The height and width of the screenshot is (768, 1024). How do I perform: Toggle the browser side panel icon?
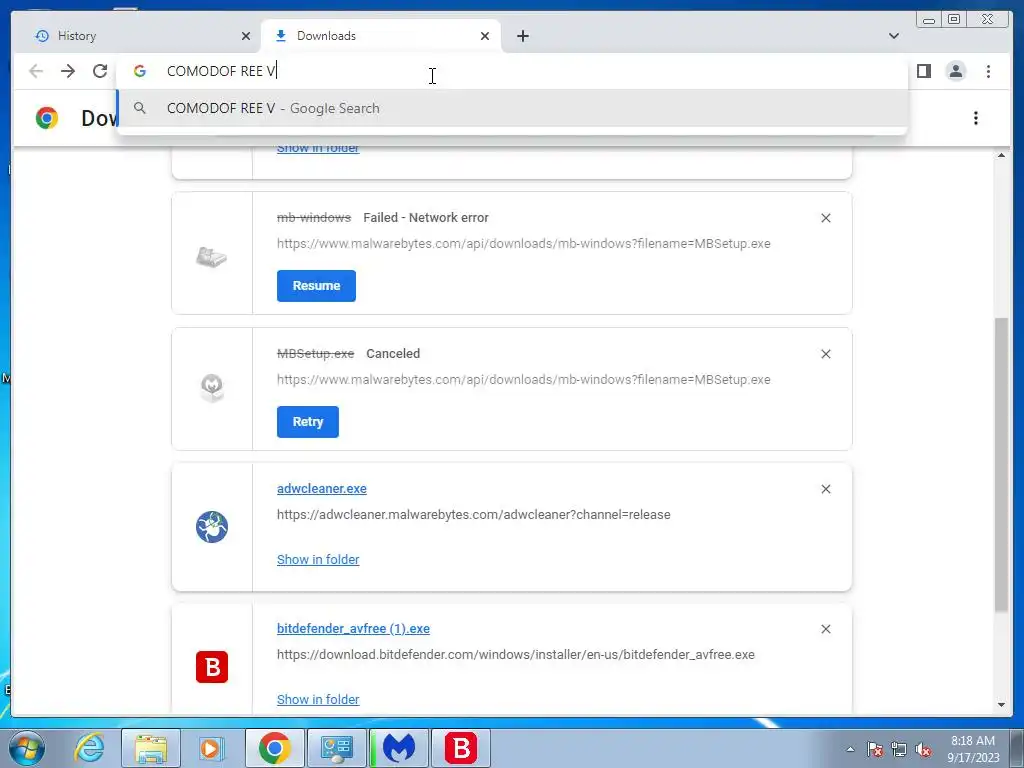923,71
